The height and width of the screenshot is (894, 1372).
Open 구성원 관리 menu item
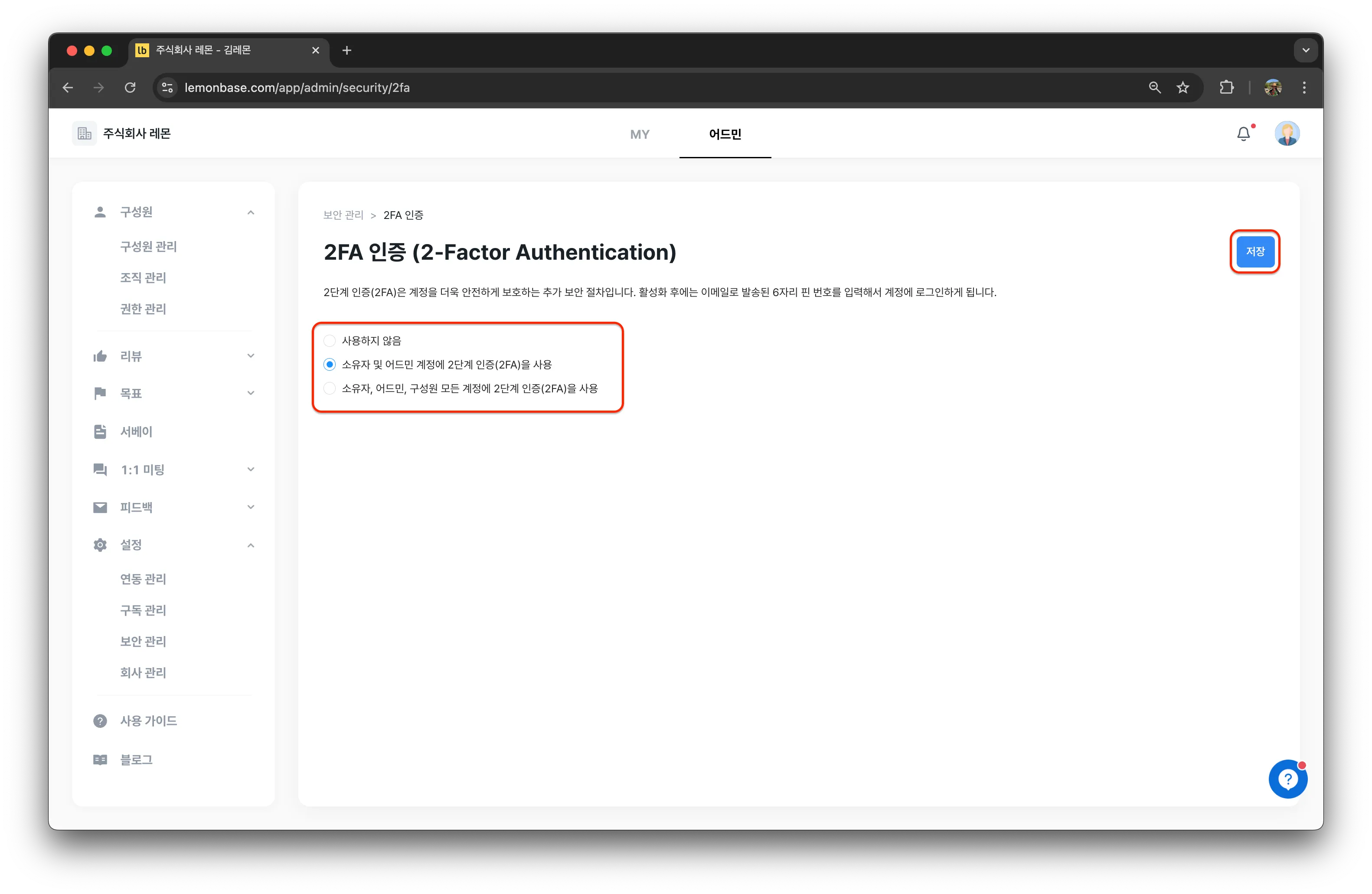click(148, 246)
